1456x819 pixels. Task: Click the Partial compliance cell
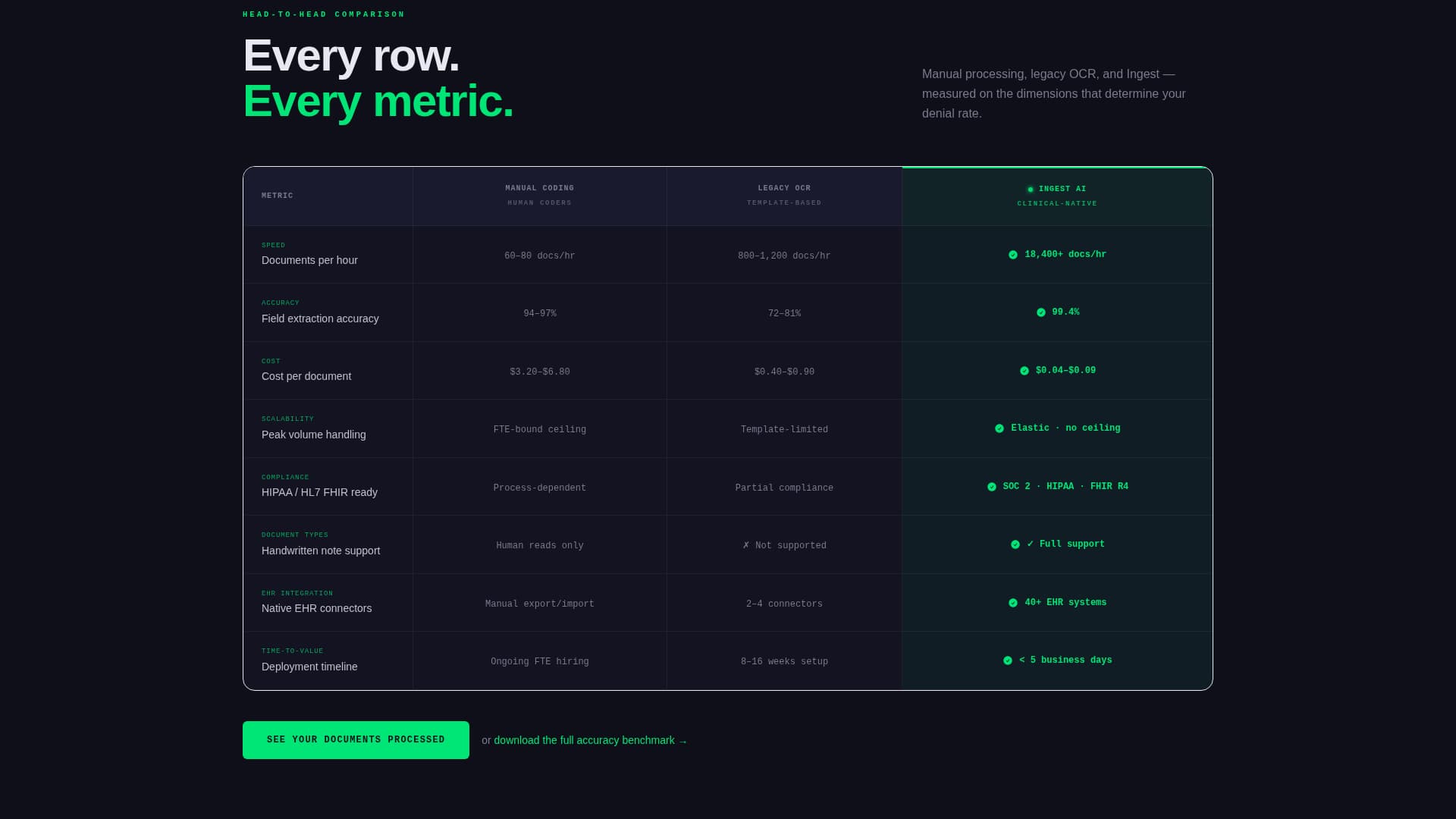tap(784, 488)
